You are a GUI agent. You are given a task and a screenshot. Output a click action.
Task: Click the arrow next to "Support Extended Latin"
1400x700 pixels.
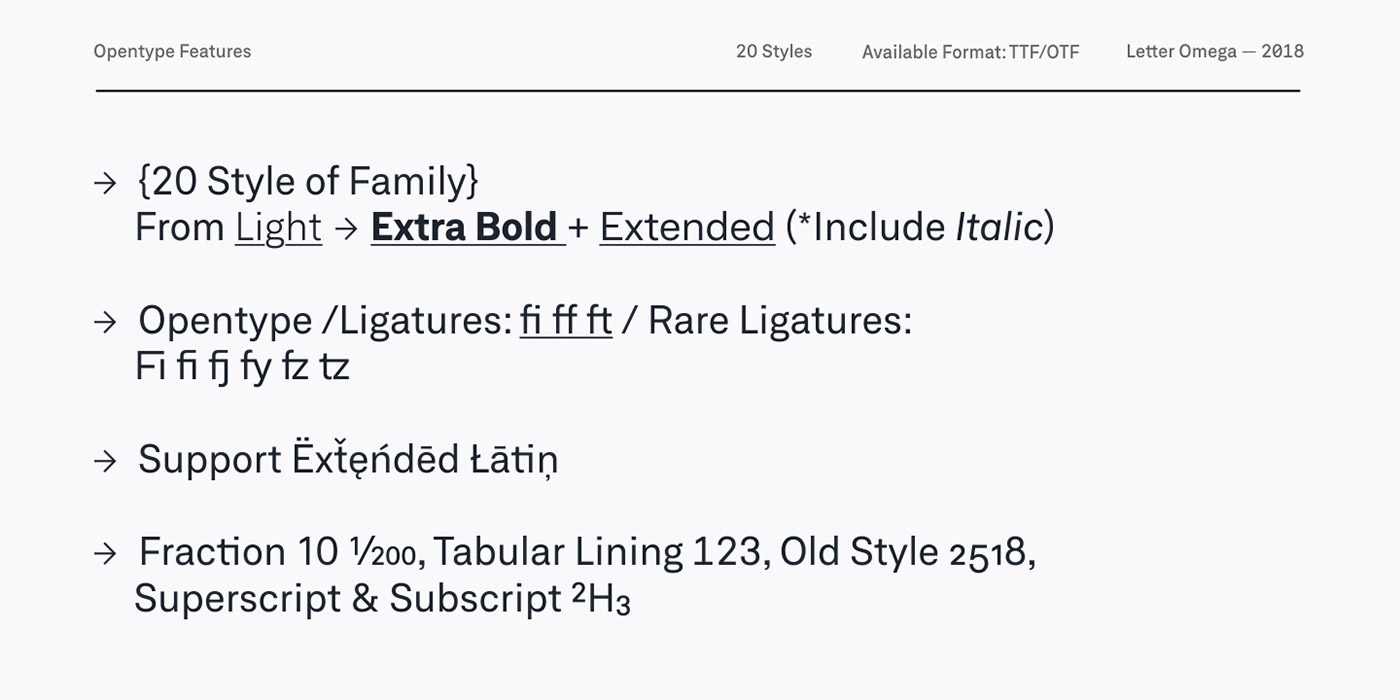[105, 461]
